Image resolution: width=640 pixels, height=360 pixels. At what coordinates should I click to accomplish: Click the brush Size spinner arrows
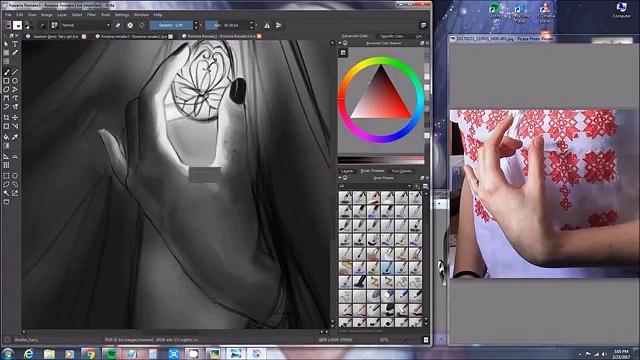[251, 25]
